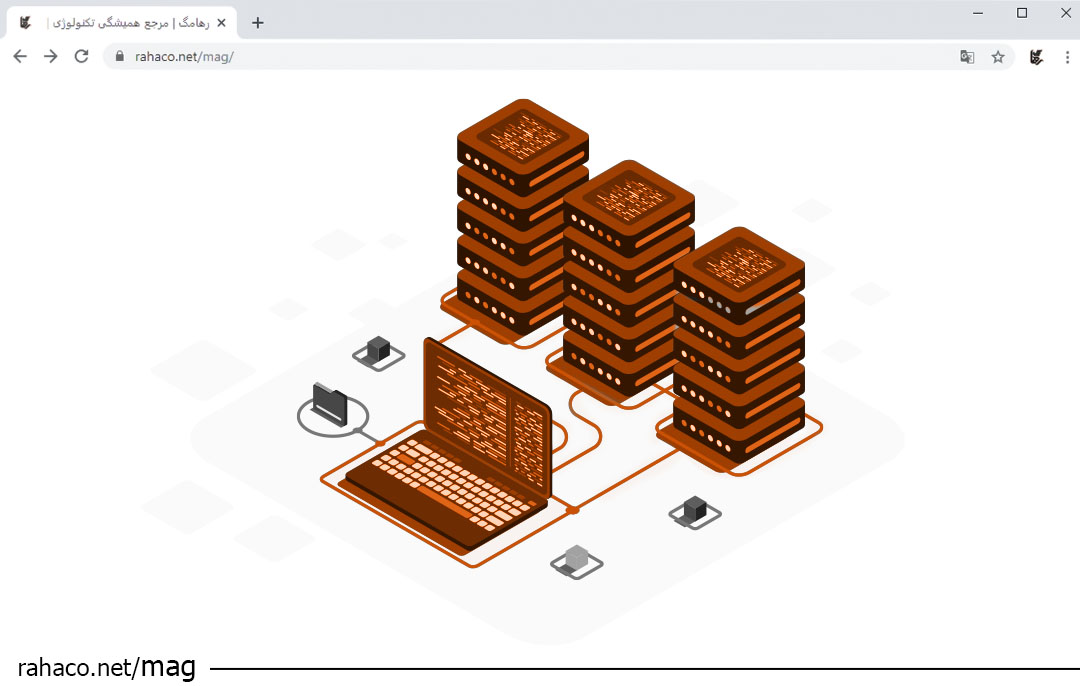
Task: Click the forward navigation arrow
Action: 51,57
